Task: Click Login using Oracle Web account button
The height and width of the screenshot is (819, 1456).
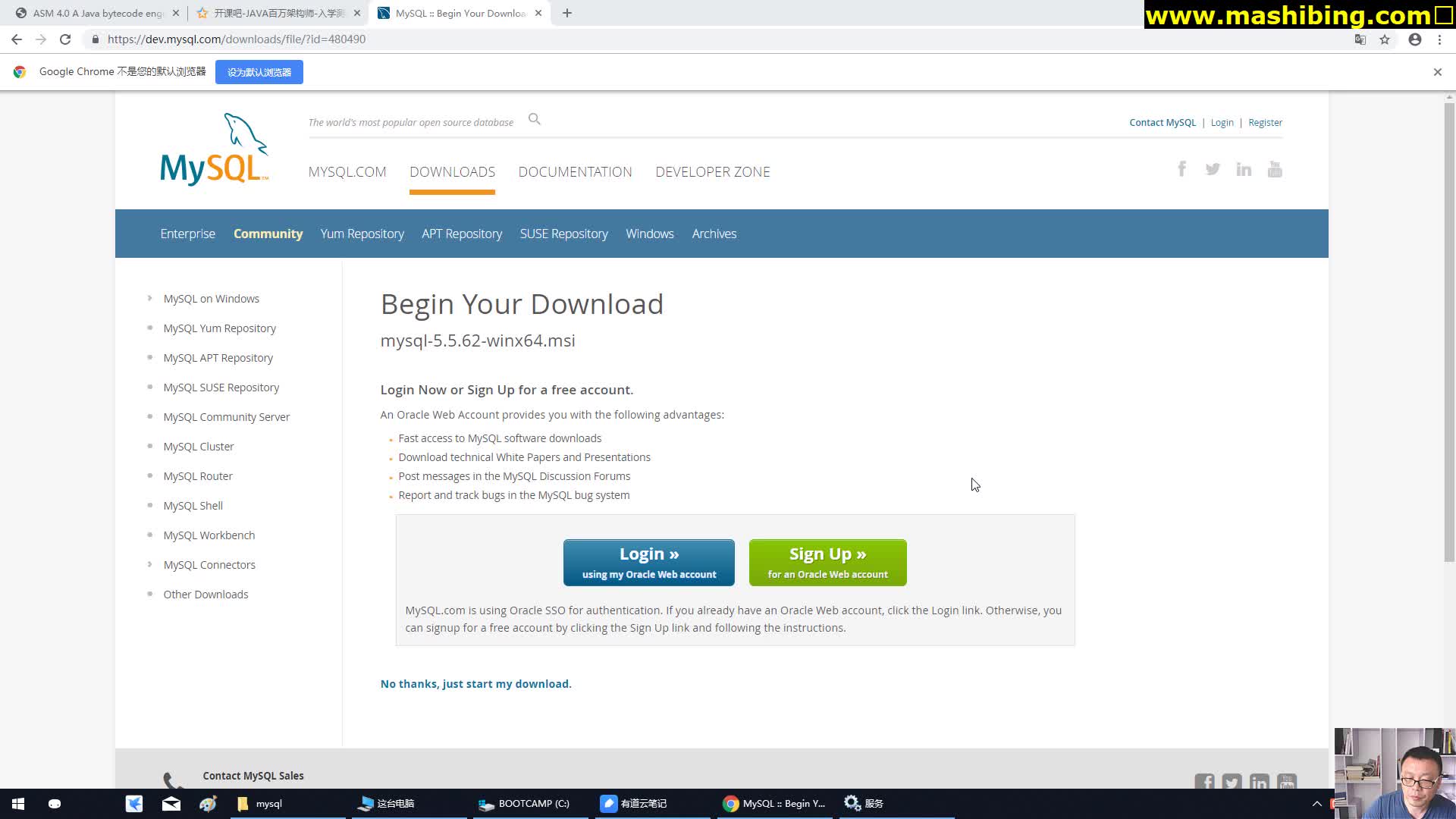Action: (649, 562)
